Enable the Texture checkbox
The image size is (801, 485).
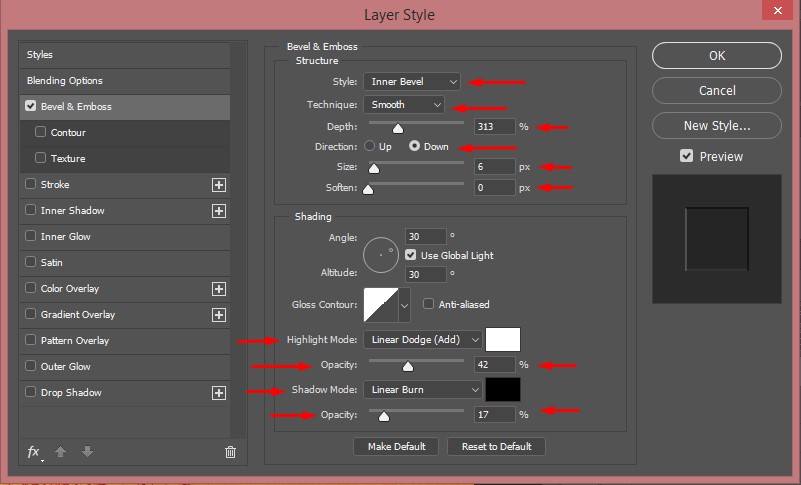[40, 158]
